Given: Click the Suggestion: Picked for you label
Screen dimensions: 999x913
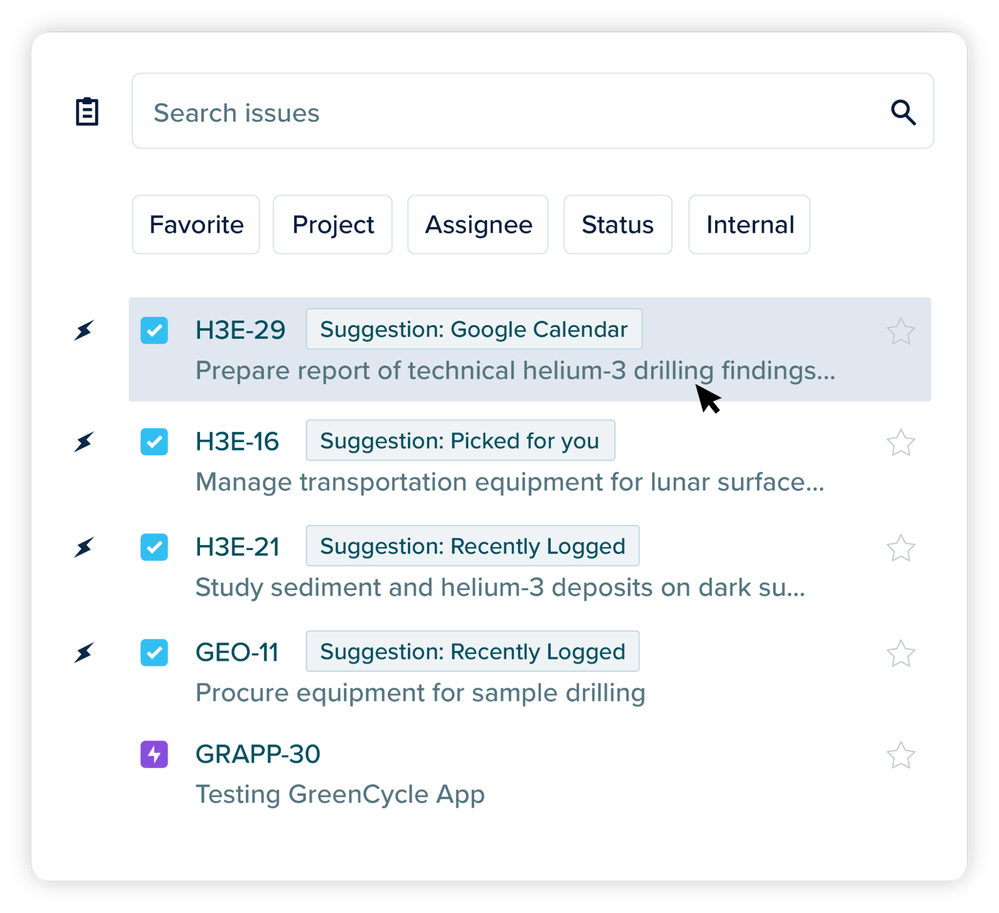Looking at the screenshot, I should pyautogui.click(x=460, y=440).
